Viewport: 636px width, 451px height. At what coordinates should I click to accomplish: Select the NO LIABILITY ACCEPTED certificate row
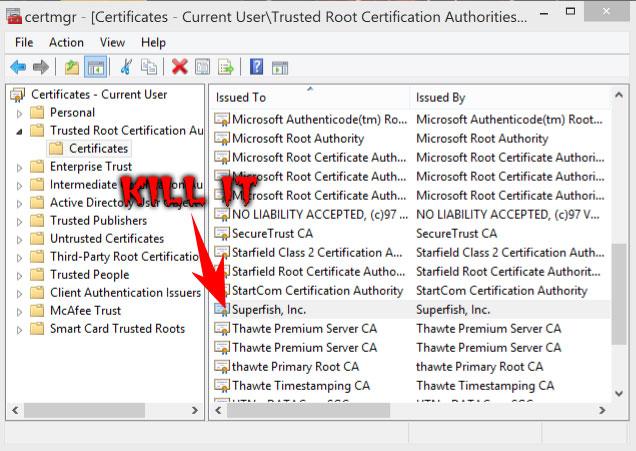[410, 215]
